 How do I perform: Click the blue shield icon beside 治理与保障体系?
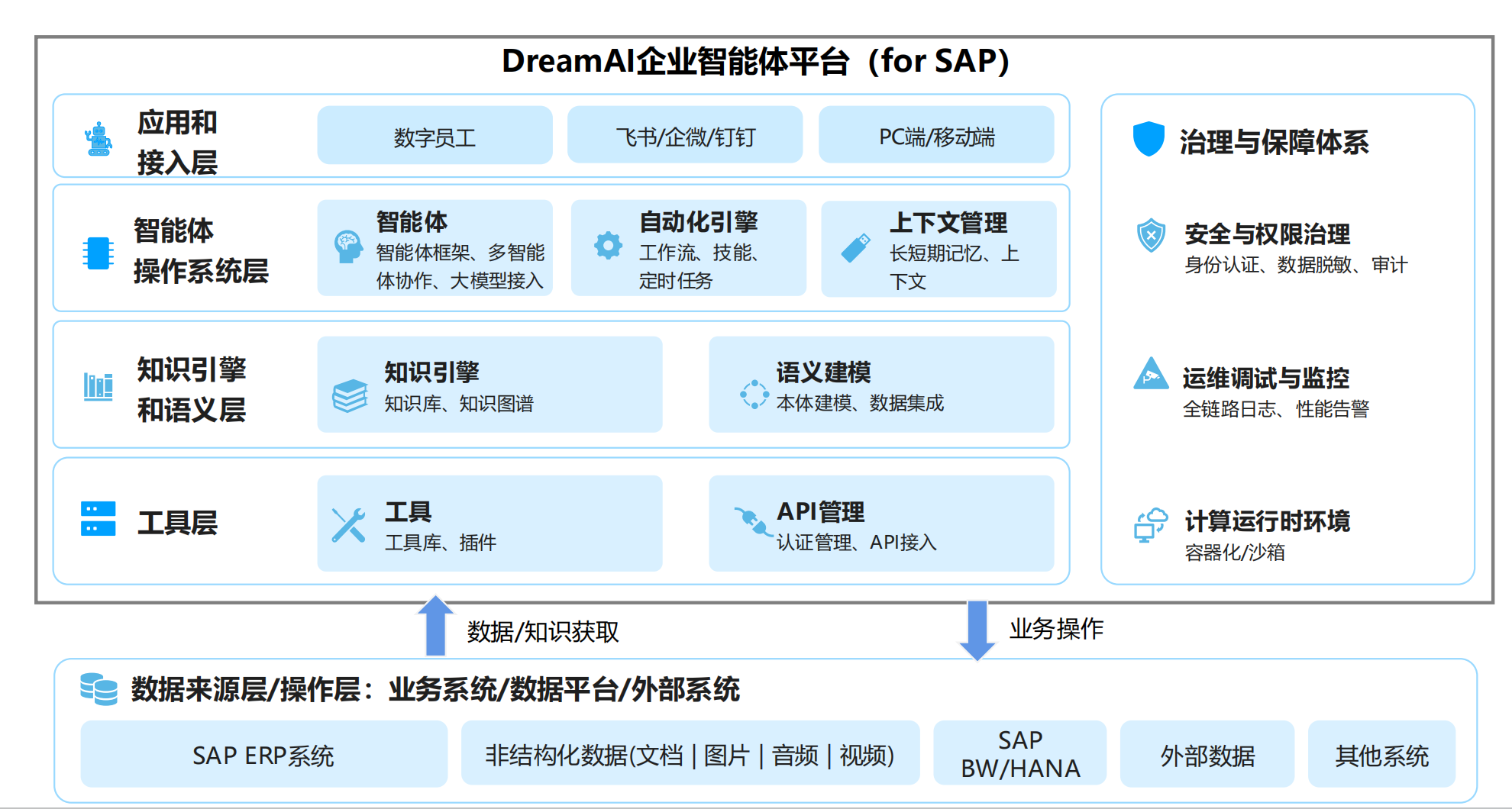[x=1149, y=139]
